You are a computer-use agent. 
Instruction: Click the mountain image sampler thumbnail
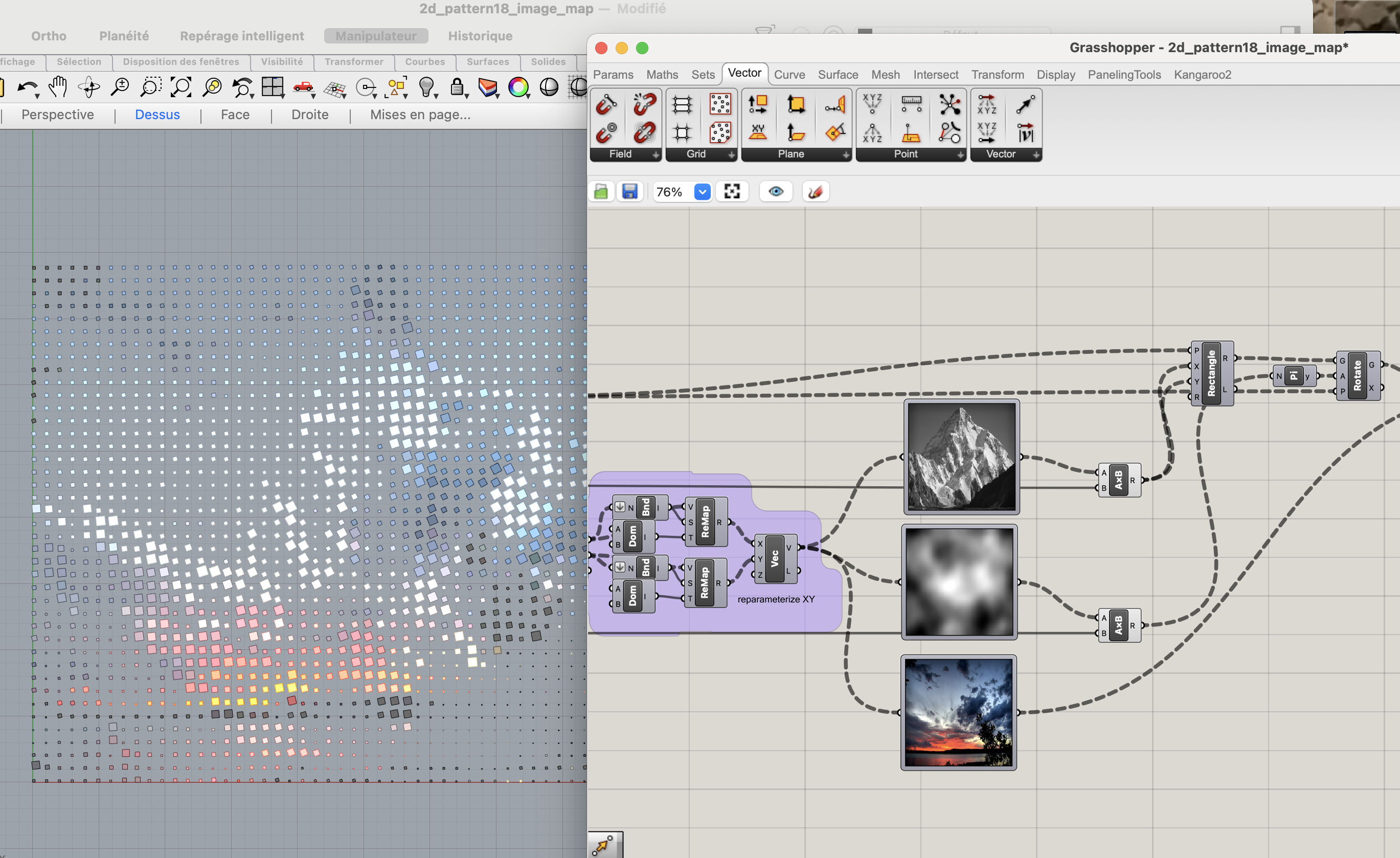[x=961, y=456]
